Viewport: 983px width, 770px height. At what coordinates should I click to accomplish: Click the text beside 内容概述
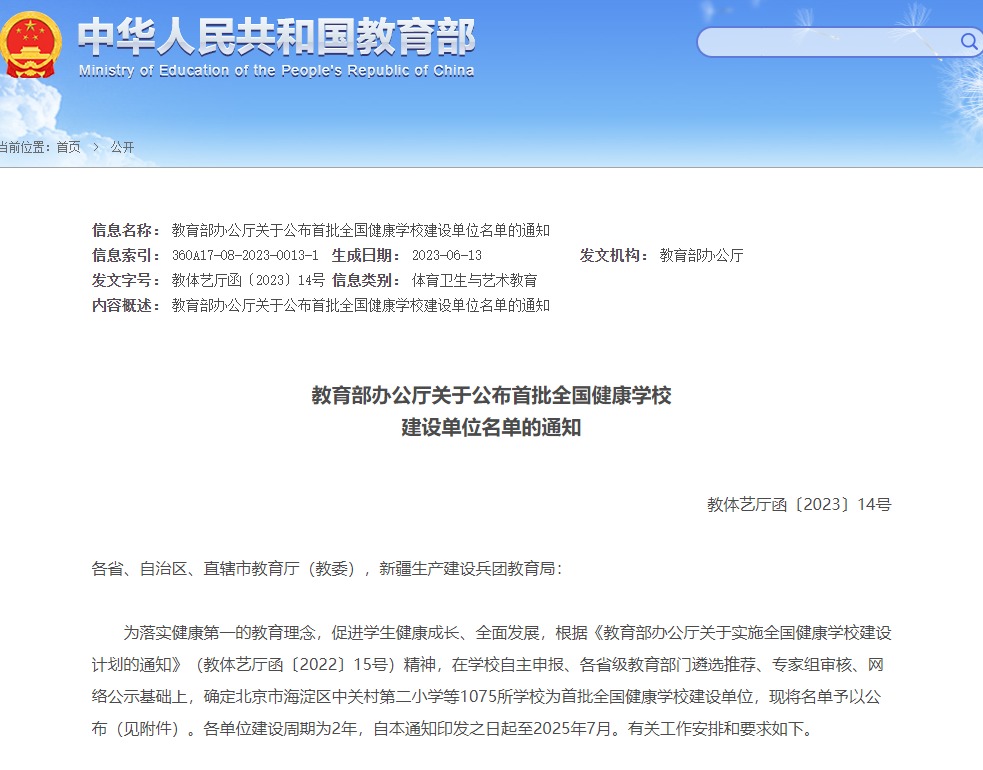tap(360, 305)
